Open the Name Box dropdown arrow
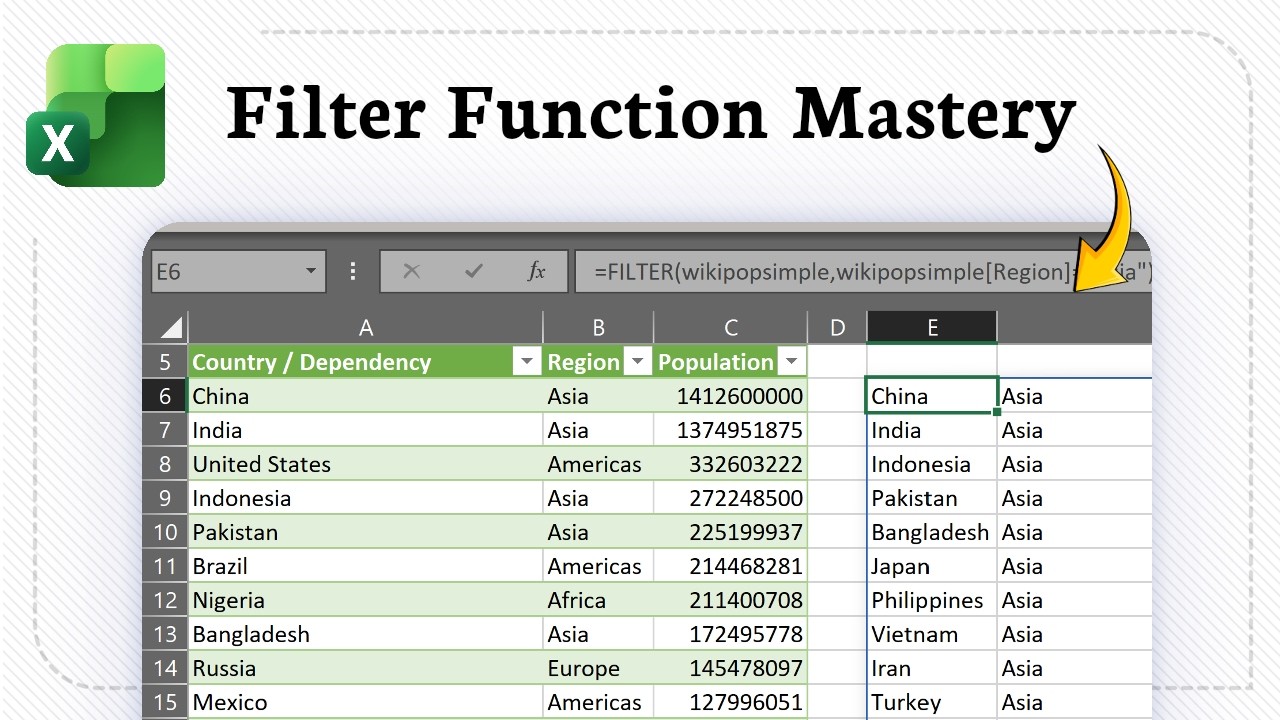This screenshot has width=1280, height=720. click(311, 271)
